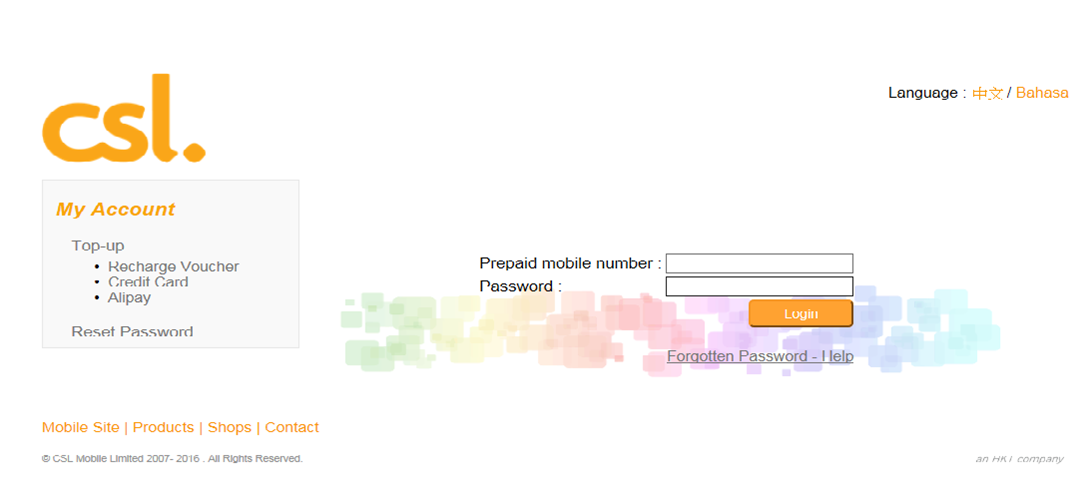Click the orange Login button

point(801,314)
